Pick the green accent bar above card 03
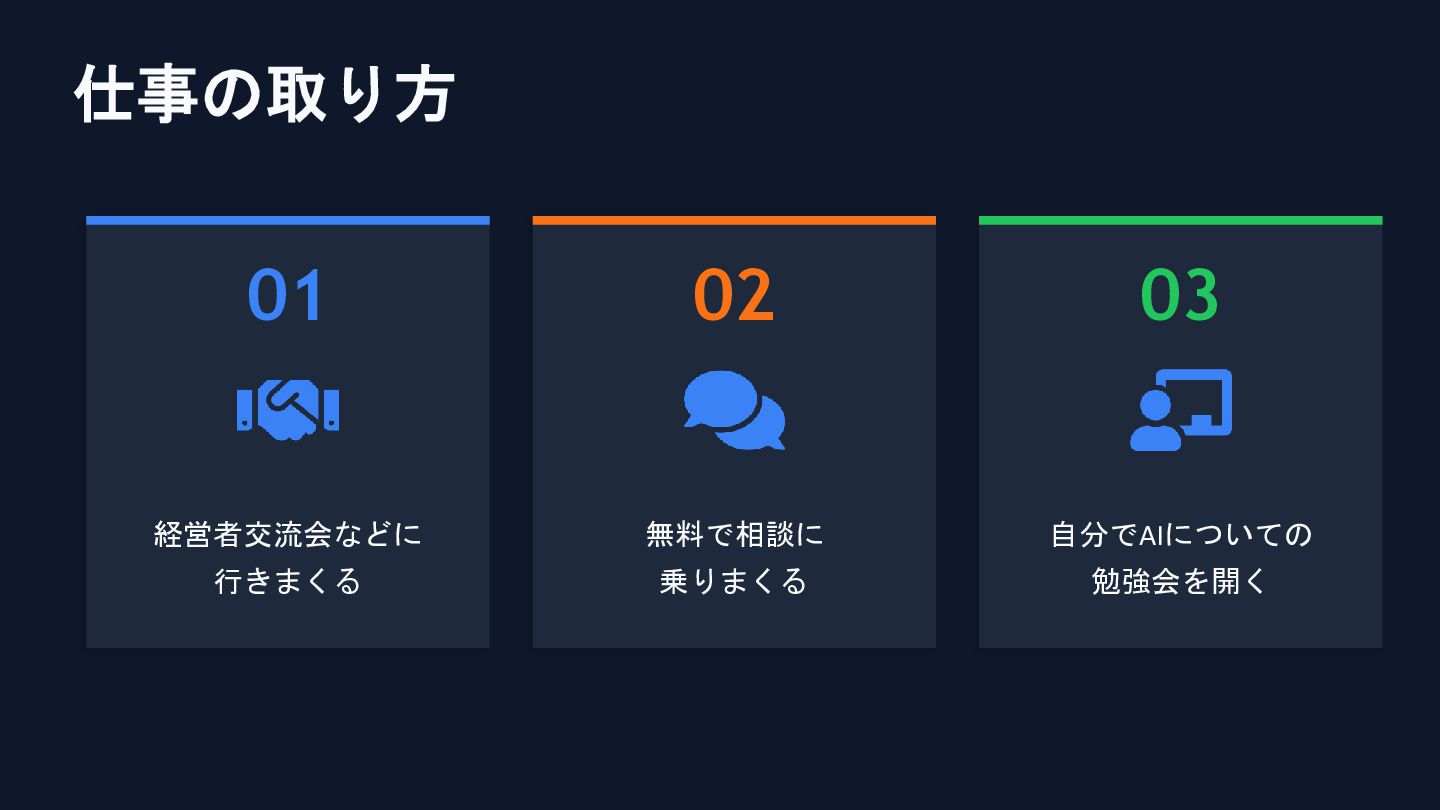The height and width of the screenshot is (810, 1440). pyautogui.click(x=1180, y=220)
